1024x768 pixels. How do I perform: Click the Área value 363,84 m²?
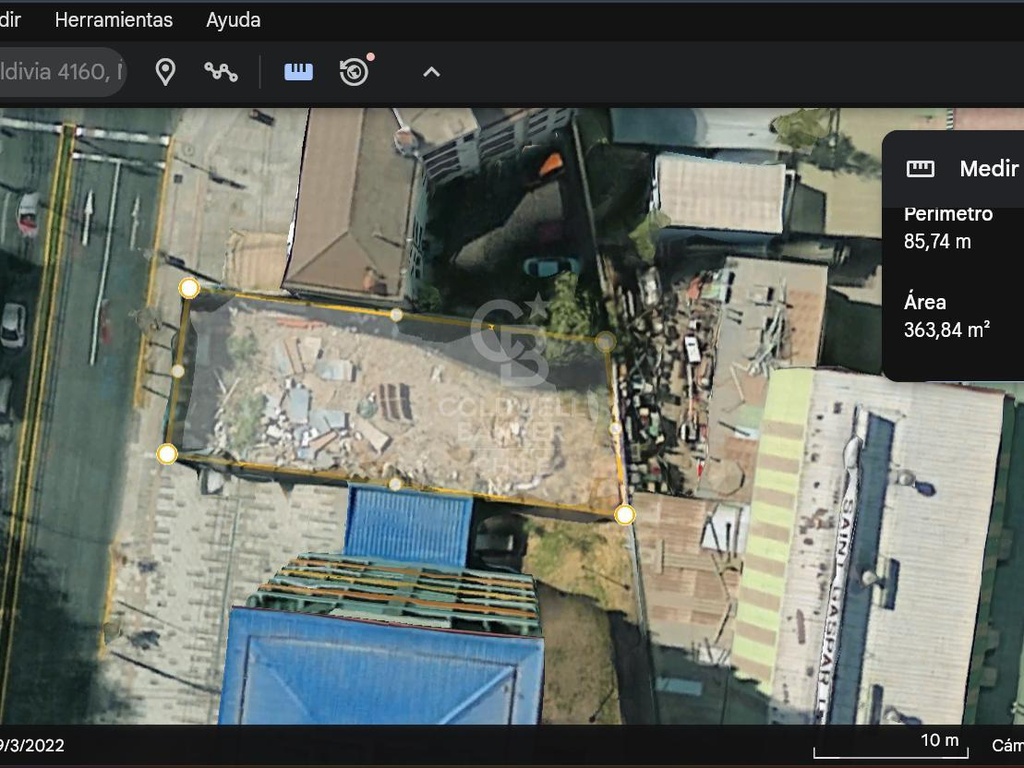[946, 330]
